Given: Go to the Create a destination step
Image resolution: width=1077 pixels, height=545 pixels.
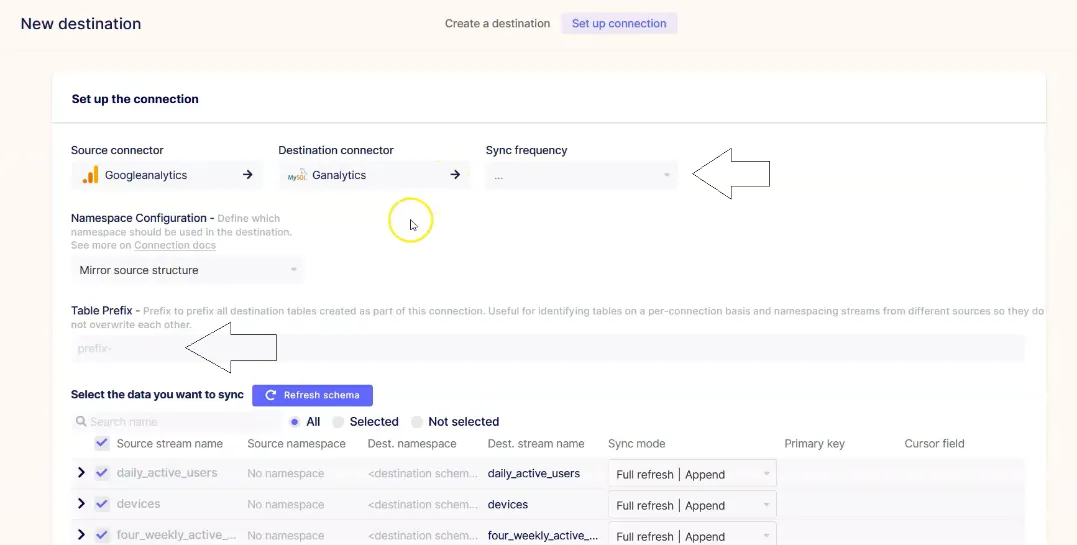Looking at the screenshot, I should point(497,23).
